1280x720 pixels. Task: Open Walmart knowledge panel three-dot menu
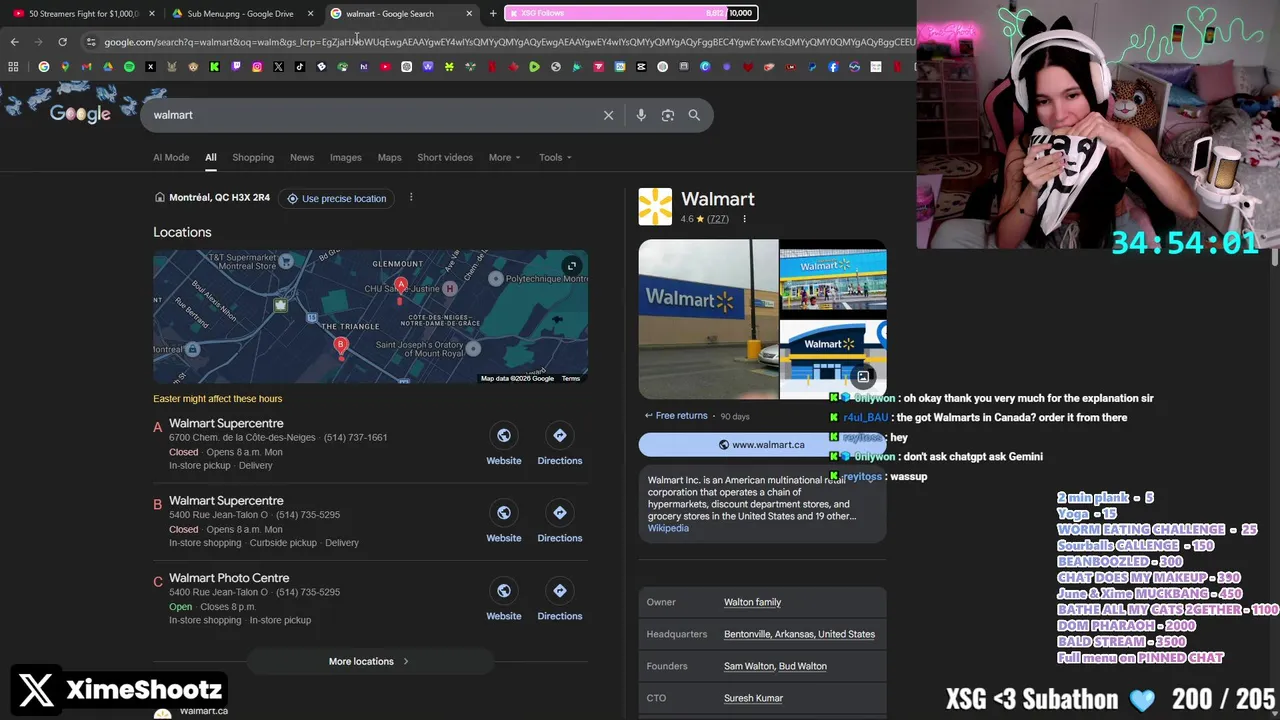744,219
